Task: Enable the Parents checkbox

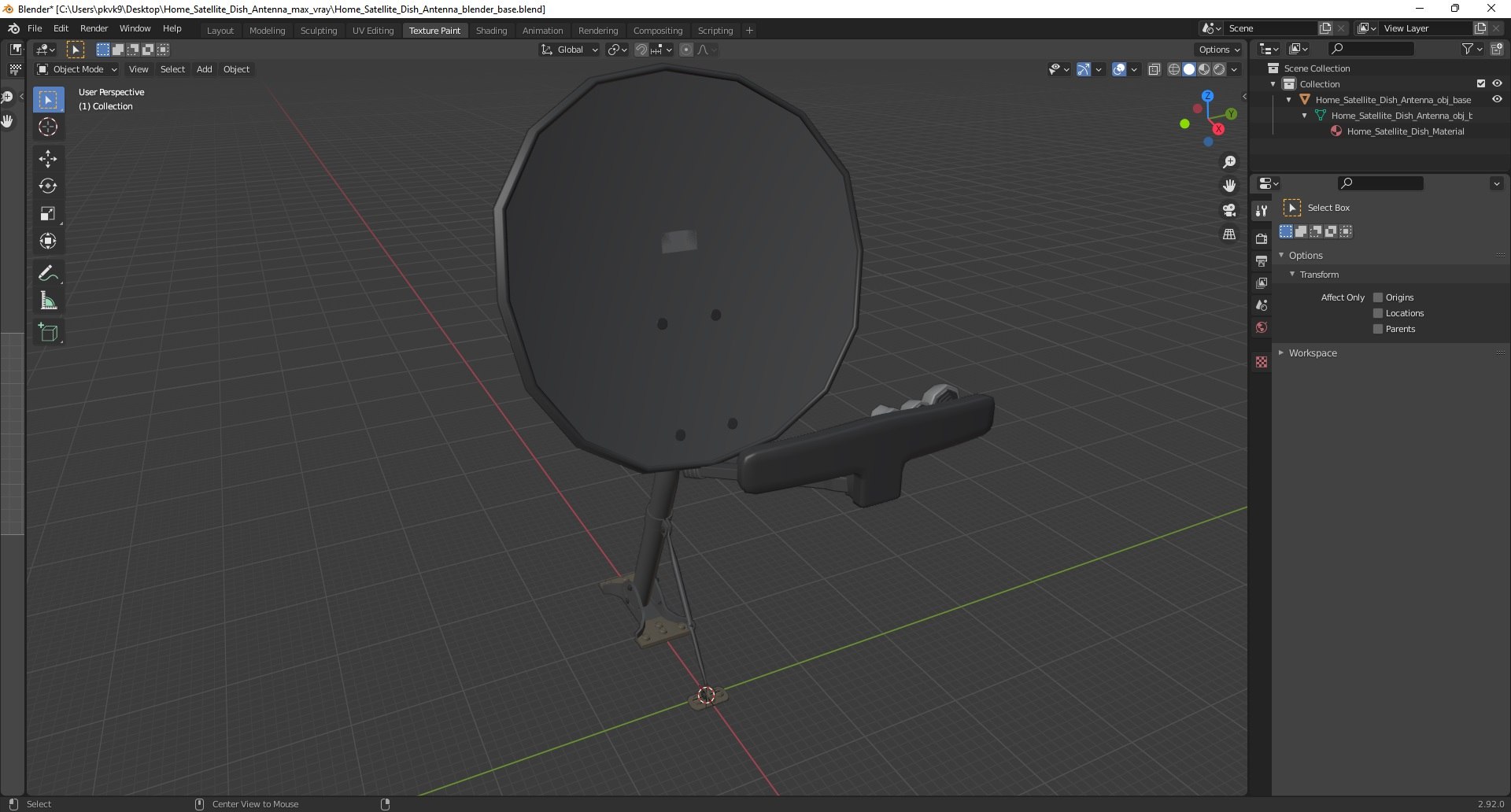Action: click(1378, 329)
